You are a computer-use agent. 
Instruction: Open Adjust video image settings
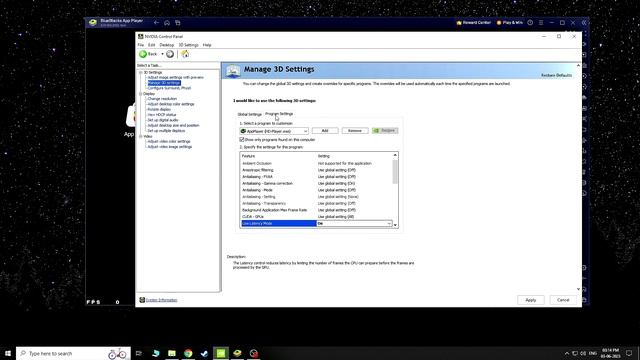click(169, 147)
